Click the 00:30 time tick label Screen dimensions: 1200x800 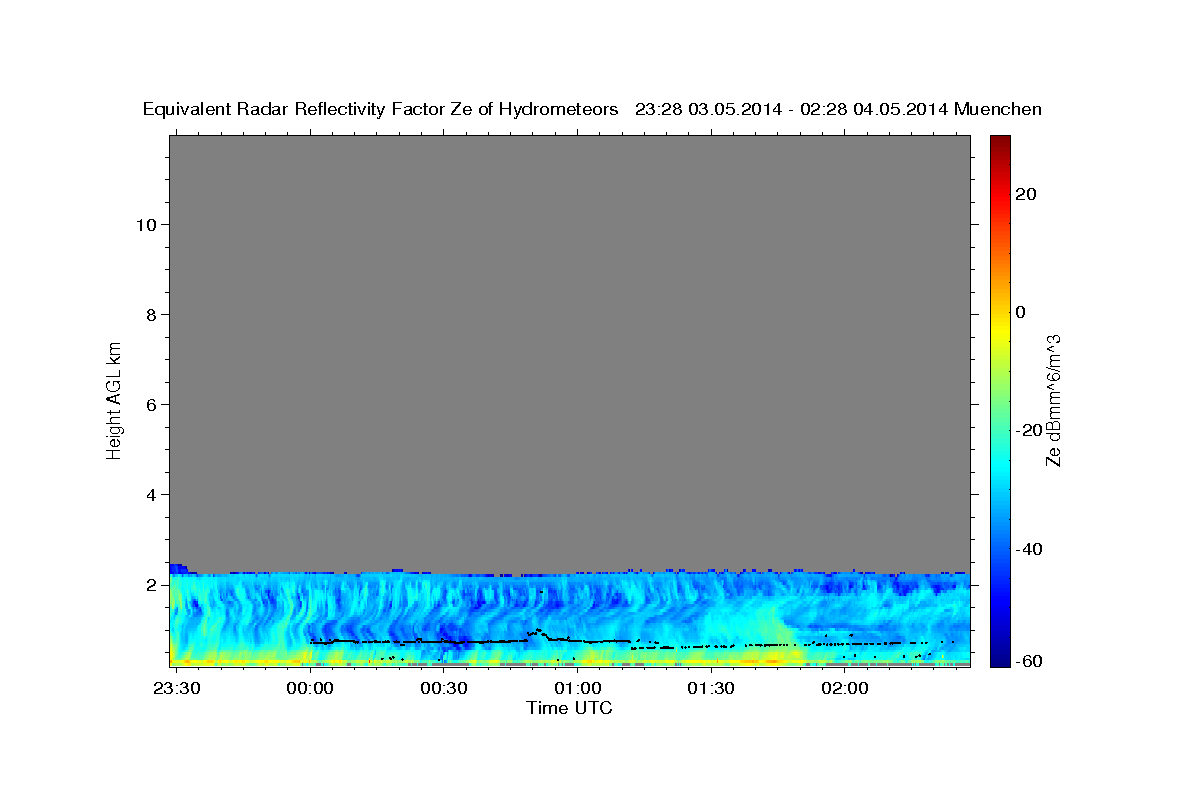444,689
